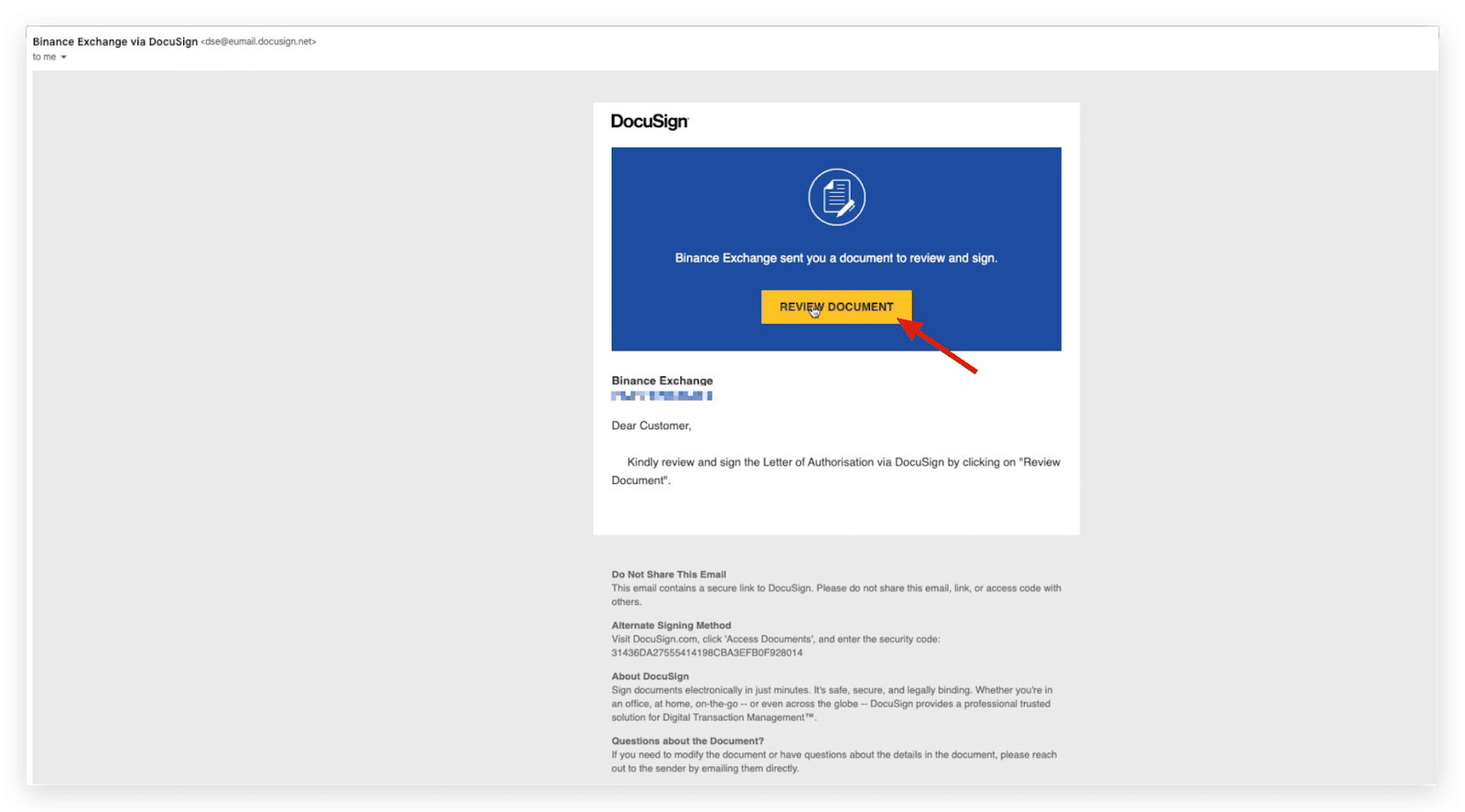Click the "to me" recipient label
The height and width of the screenshot is (812, 1465).
pyautogui.click(x=44, y=57)
